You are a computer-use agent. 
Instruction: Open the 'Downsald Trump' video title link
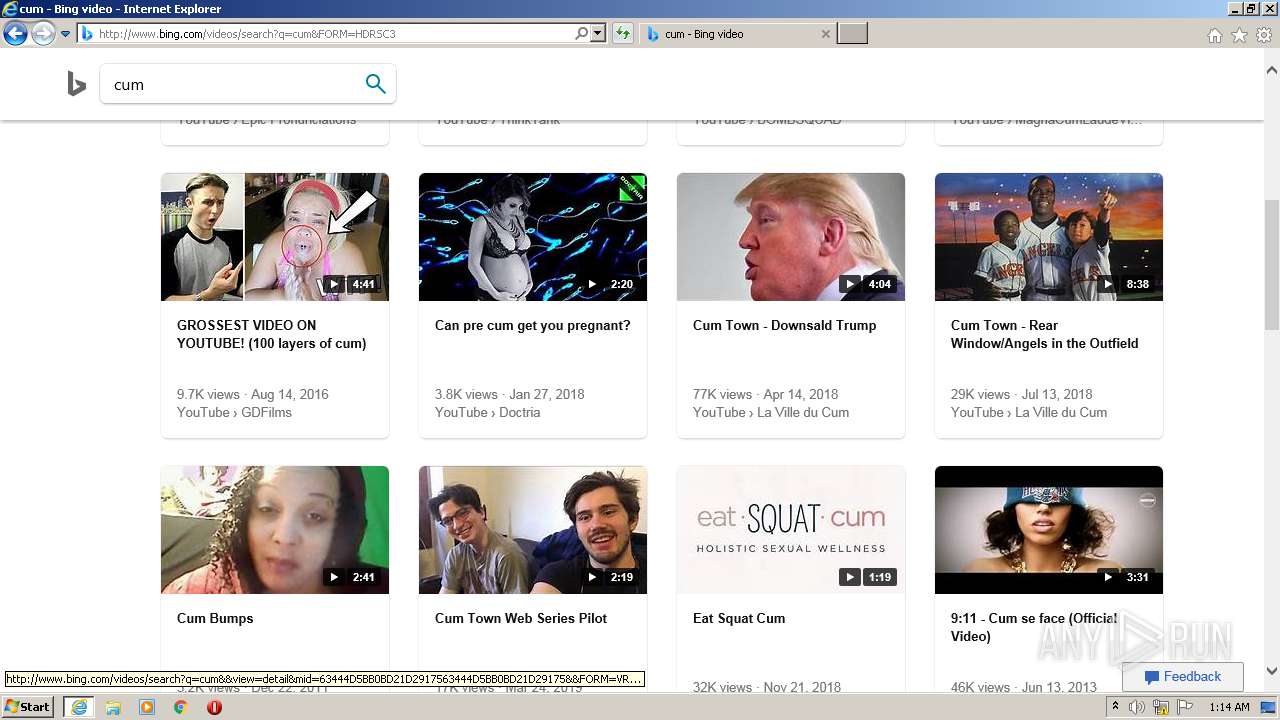click(x=784, y=325)
